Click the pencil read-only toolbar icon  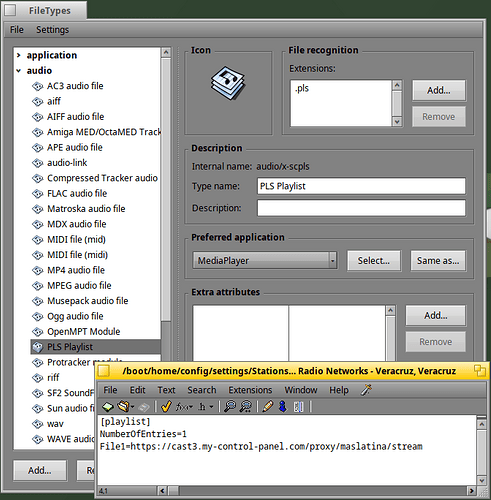267,407
